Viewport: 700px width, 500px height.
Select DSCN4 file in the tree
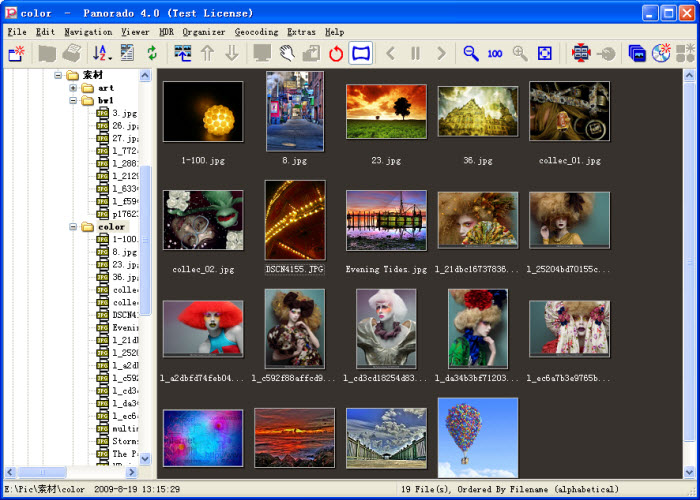click(x=125, y=315)
